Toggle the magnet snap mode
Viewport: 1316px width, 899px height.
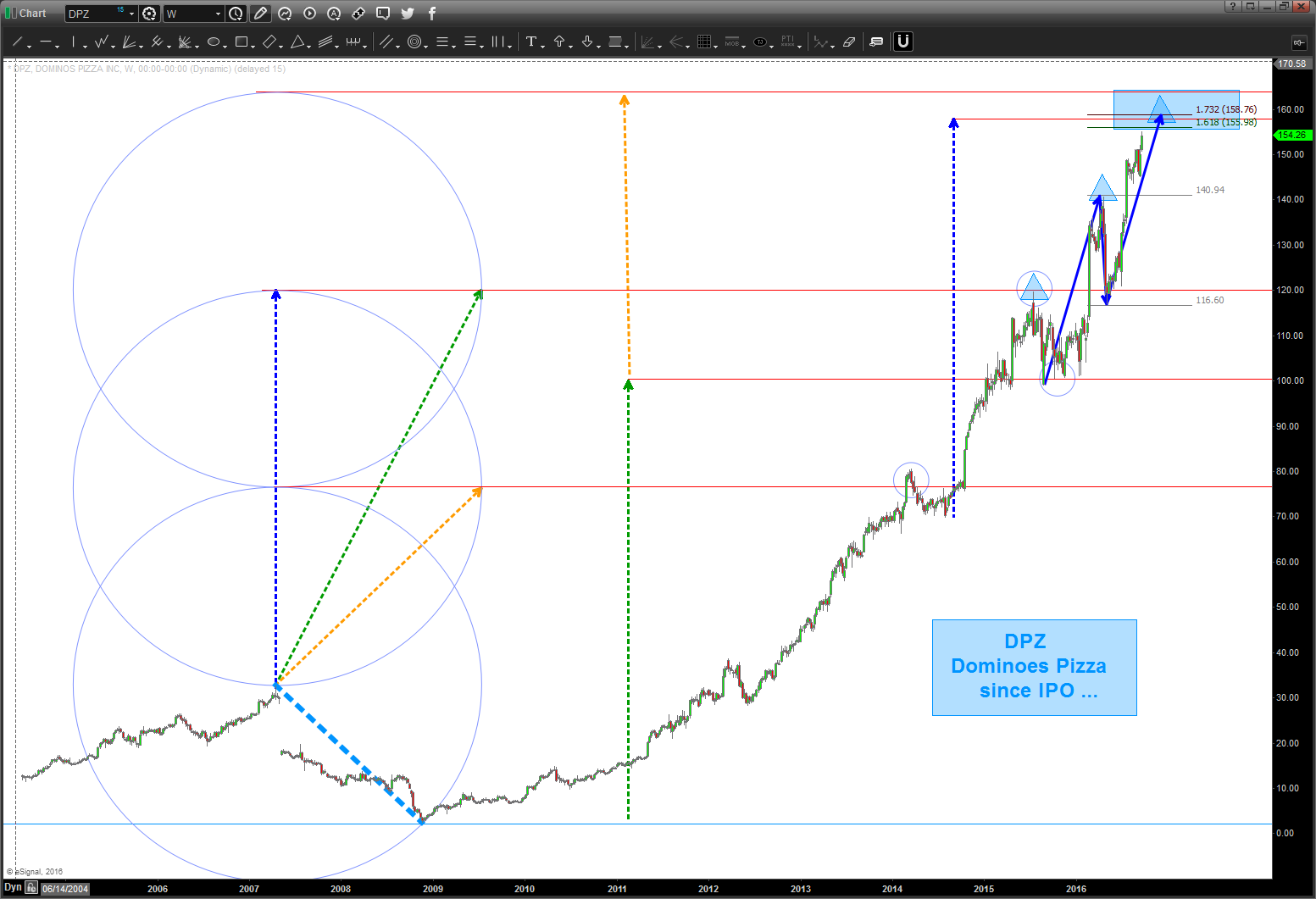[x=903, y=42]
